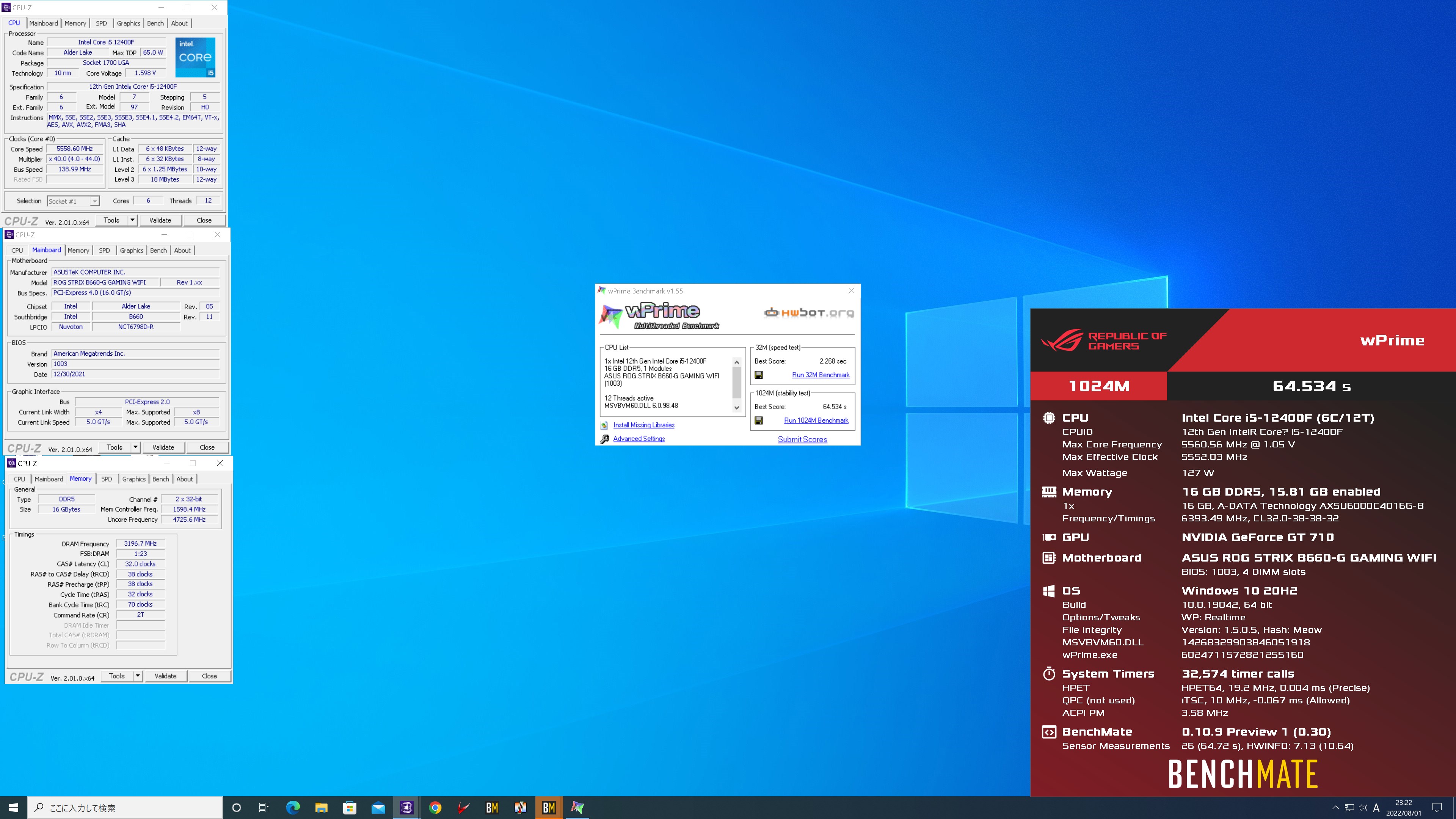Open Tools dropdown arrow in top CPU-Z window

pos(132,220)
